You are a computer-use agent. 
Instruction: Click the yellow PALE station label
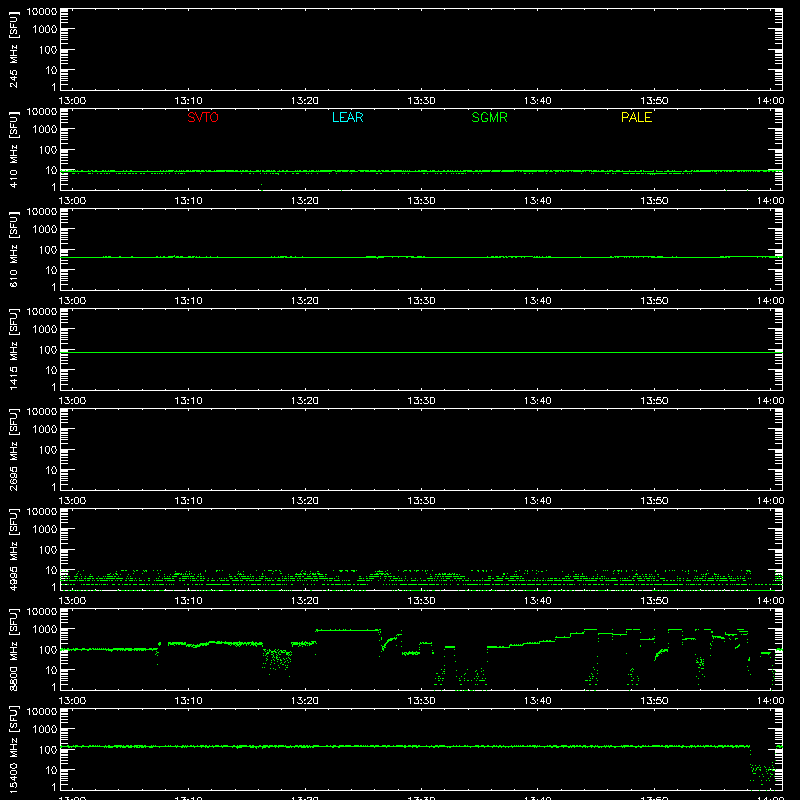coord(636,117)
